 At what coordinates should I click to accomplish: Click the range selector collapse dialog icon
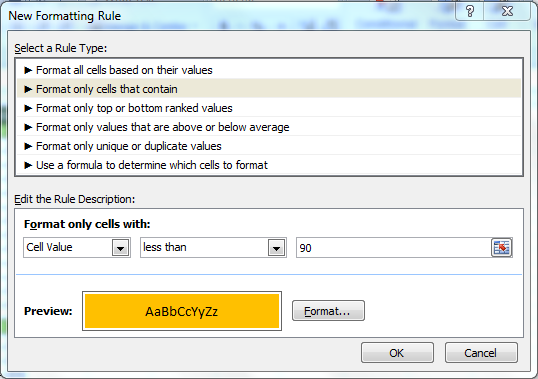[x=501, y=248]
